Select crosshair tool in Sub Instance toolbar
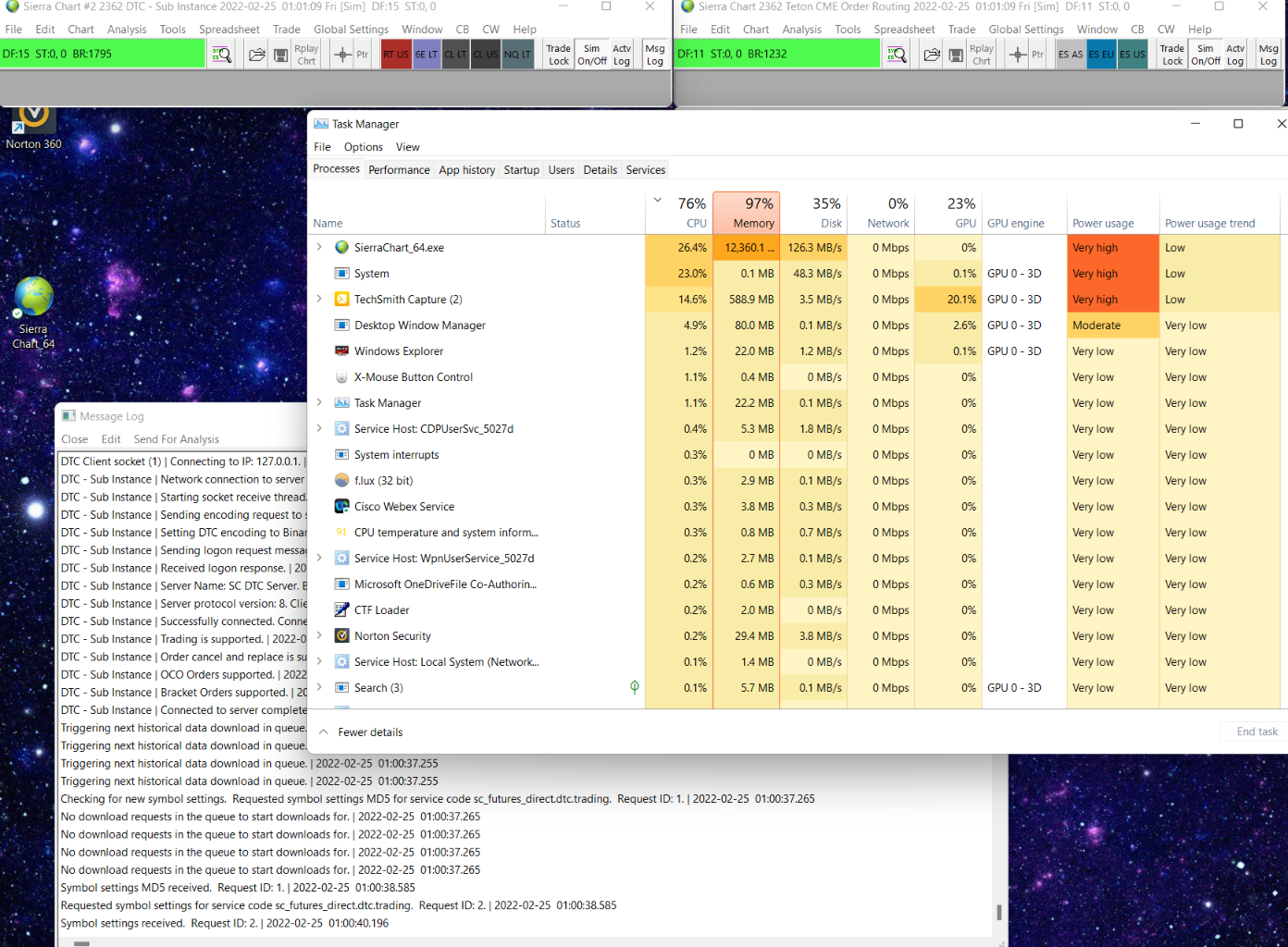This screenshot has width=1288, height=947. point(342,55)
